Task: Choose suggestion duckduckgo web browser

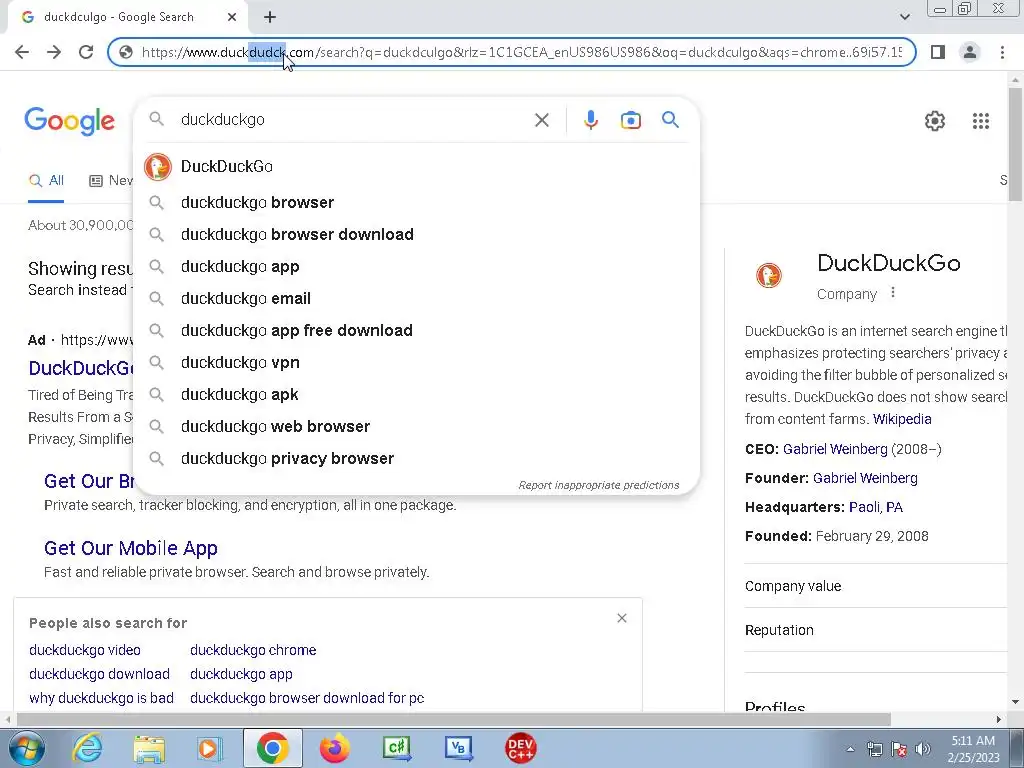Action: click(416, 426)
